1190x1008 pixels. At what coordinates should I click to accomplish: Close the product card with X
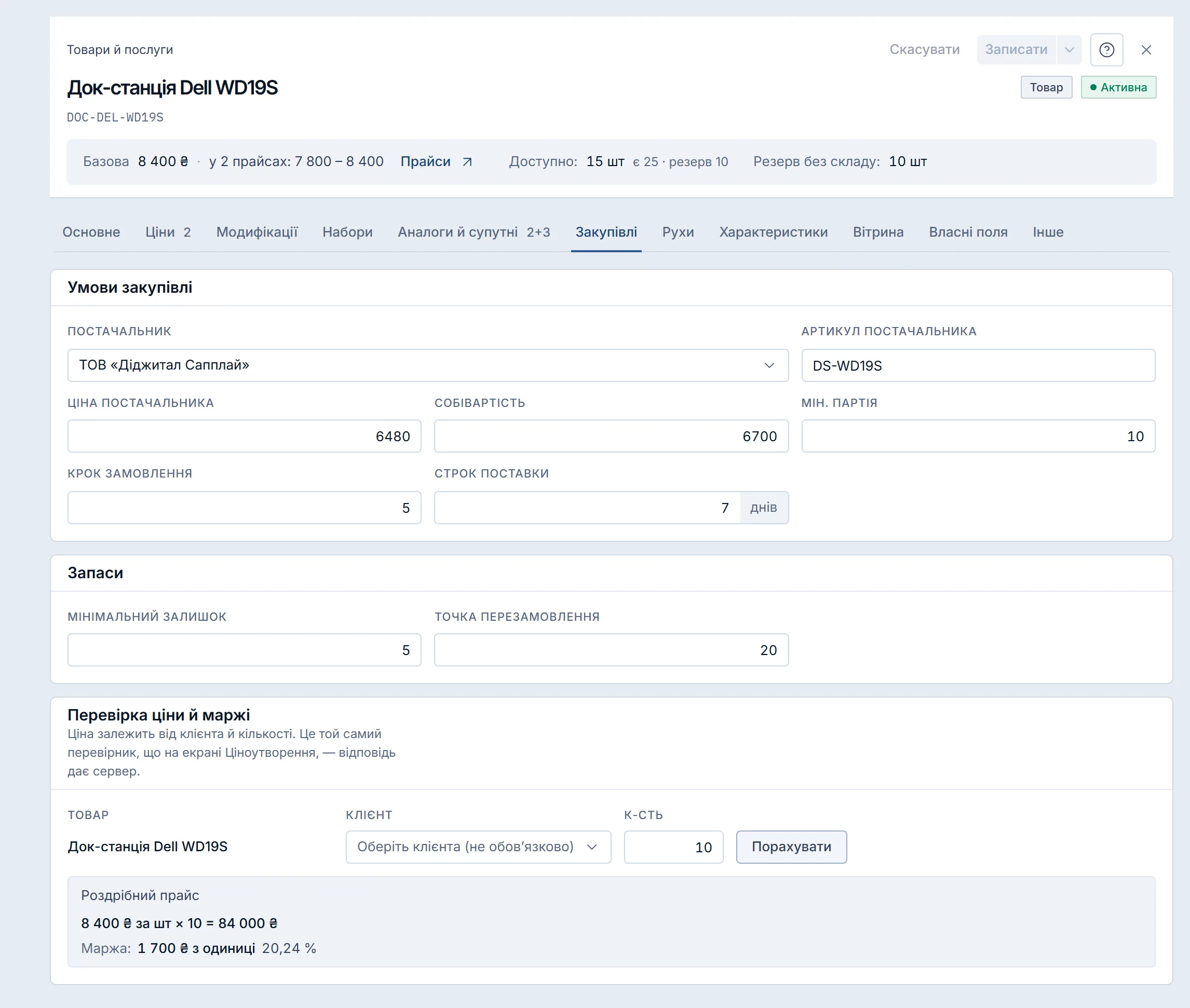coord(1146,50)
